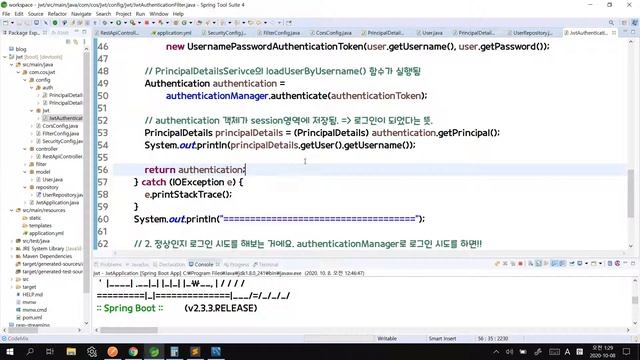Click the green Run toolbar icon
Screen dimensions: 640x360
(118, 22)
